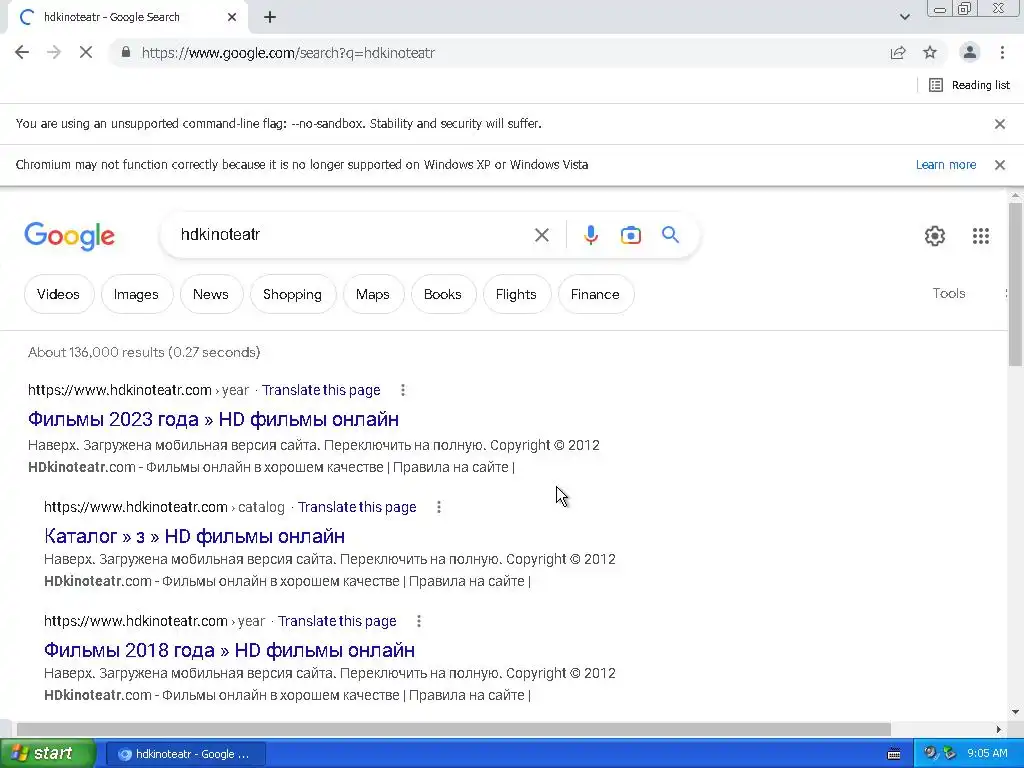Click the browser forward arrow
The width and height of the screenshot is (1024, 768).
pos(54,52)
